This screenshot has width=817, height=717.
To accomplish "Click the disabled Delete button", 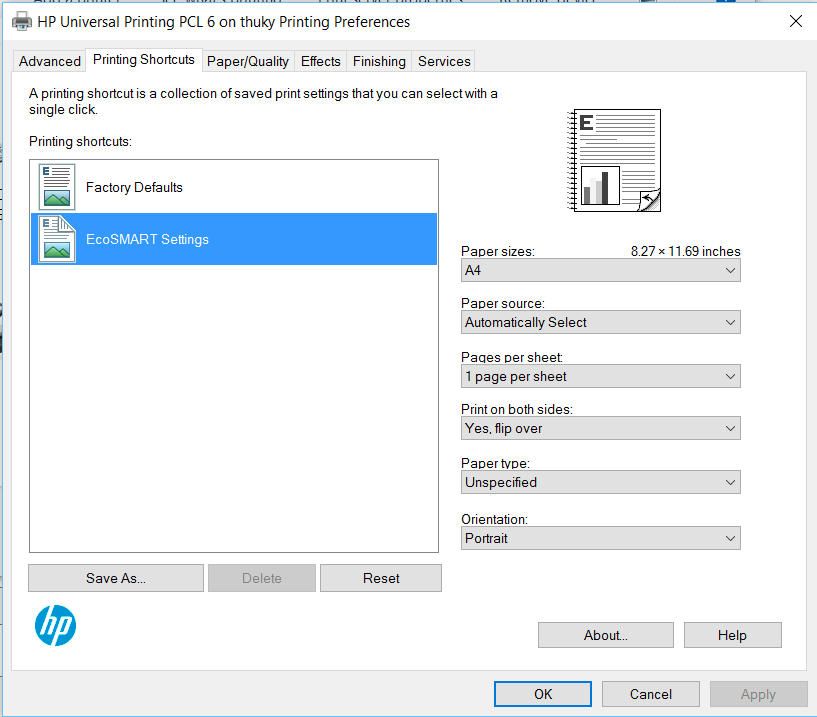I will (x=262, y=578).
